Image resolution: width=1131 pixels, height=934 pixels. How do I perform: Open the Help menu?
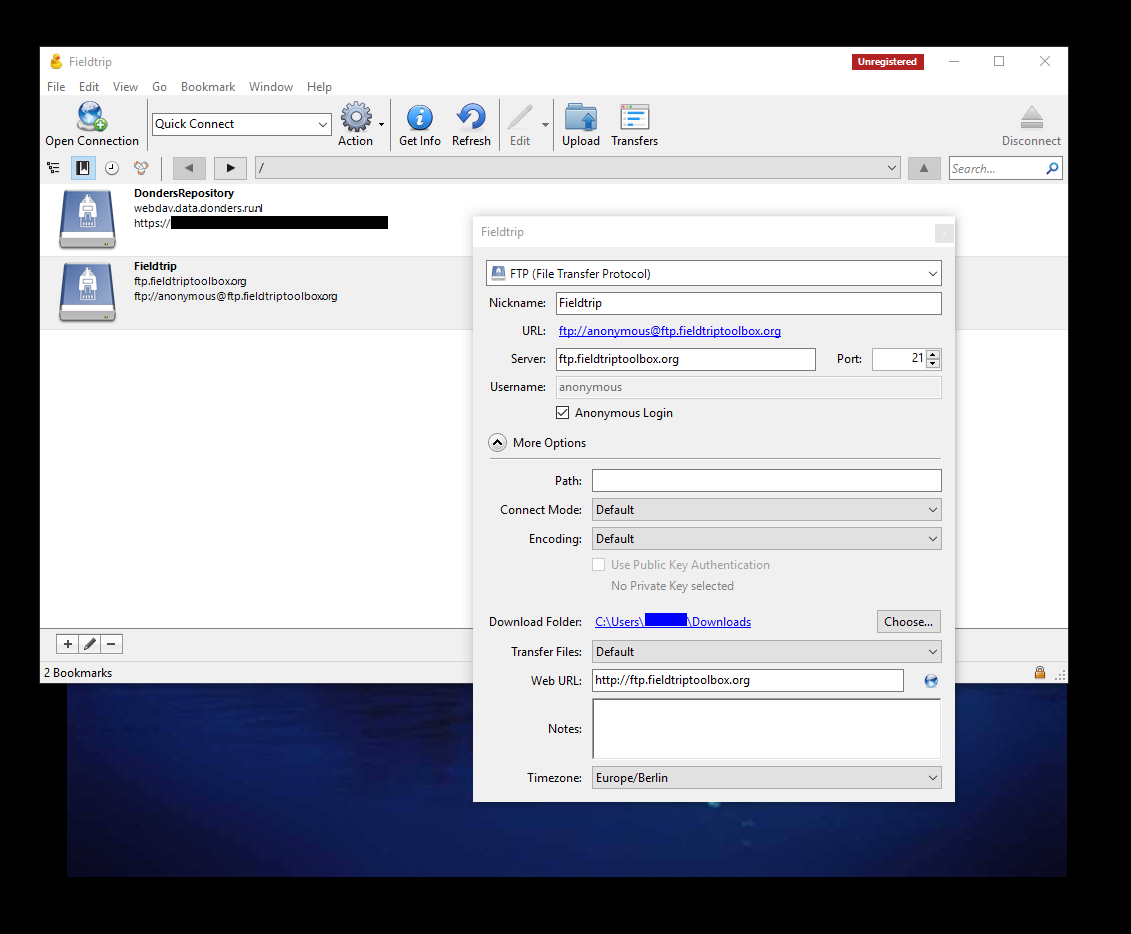click(x=319, y=87)
